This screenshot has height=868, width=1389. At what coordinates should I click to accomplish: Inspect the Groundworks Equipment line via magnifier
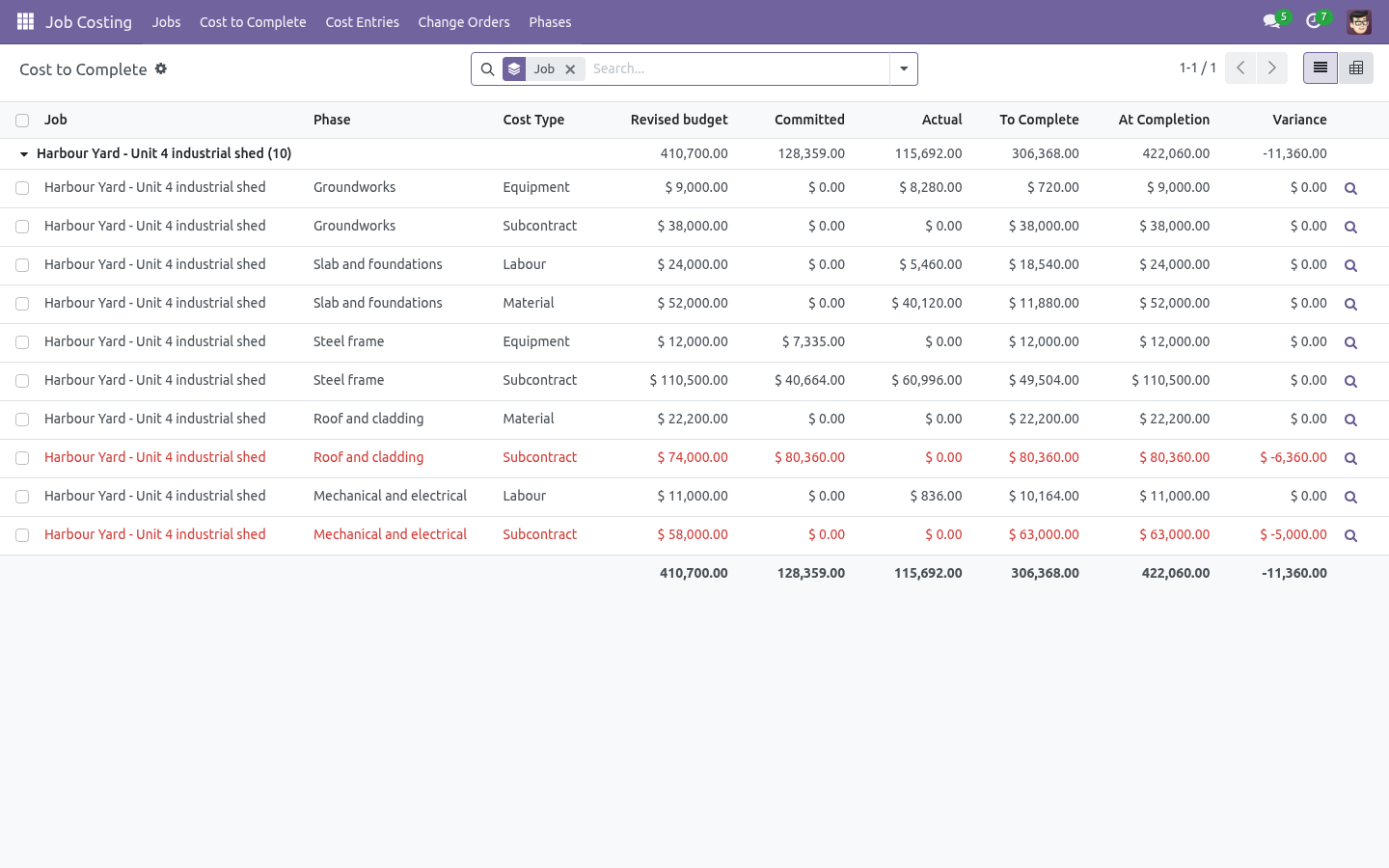pos(1350,189)
